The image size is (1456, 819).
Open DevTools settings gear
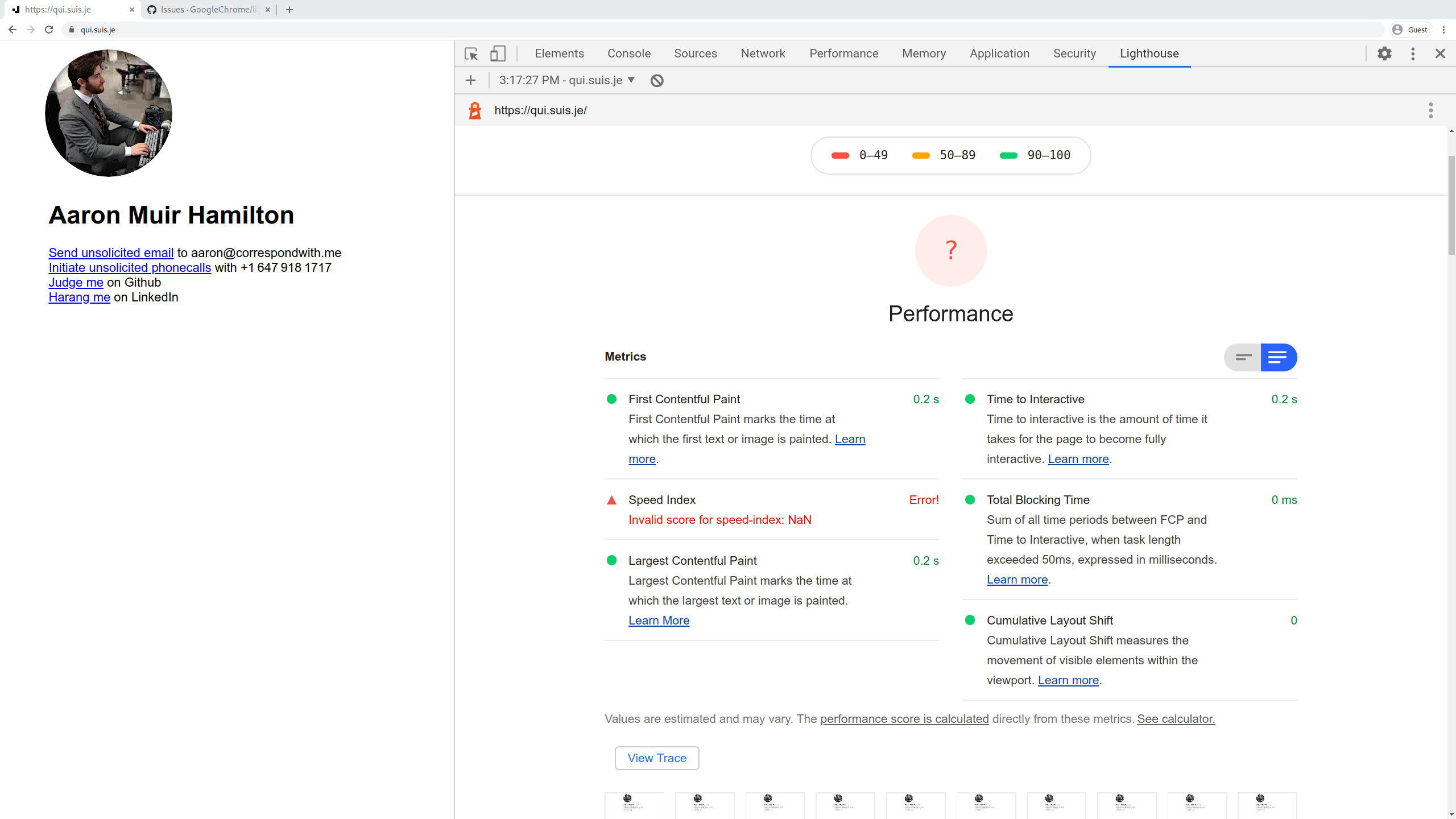tap(1384, 53)
